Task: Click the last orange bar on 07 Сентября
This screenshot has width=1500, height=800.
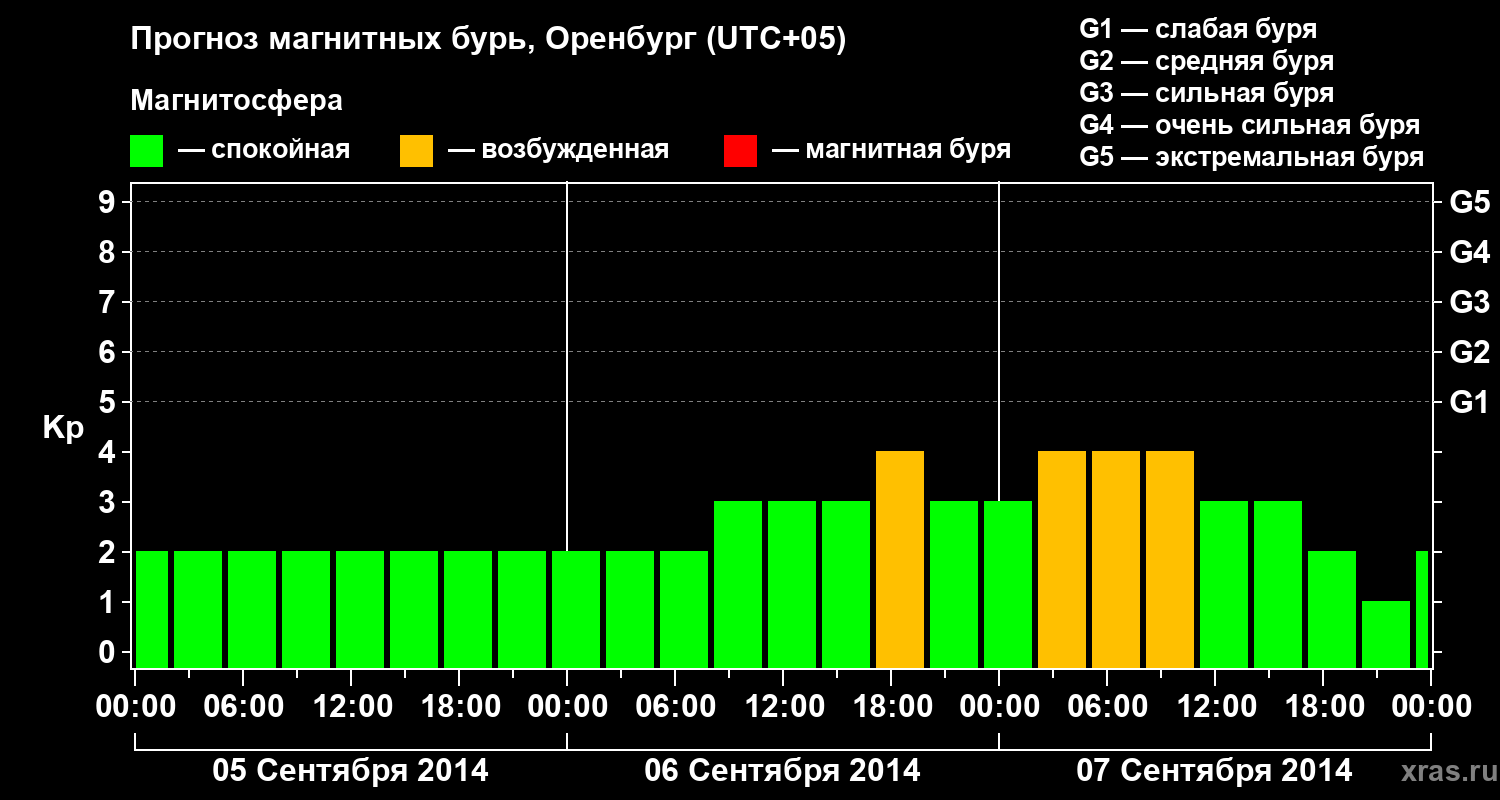Action: tap(1170, 559)
